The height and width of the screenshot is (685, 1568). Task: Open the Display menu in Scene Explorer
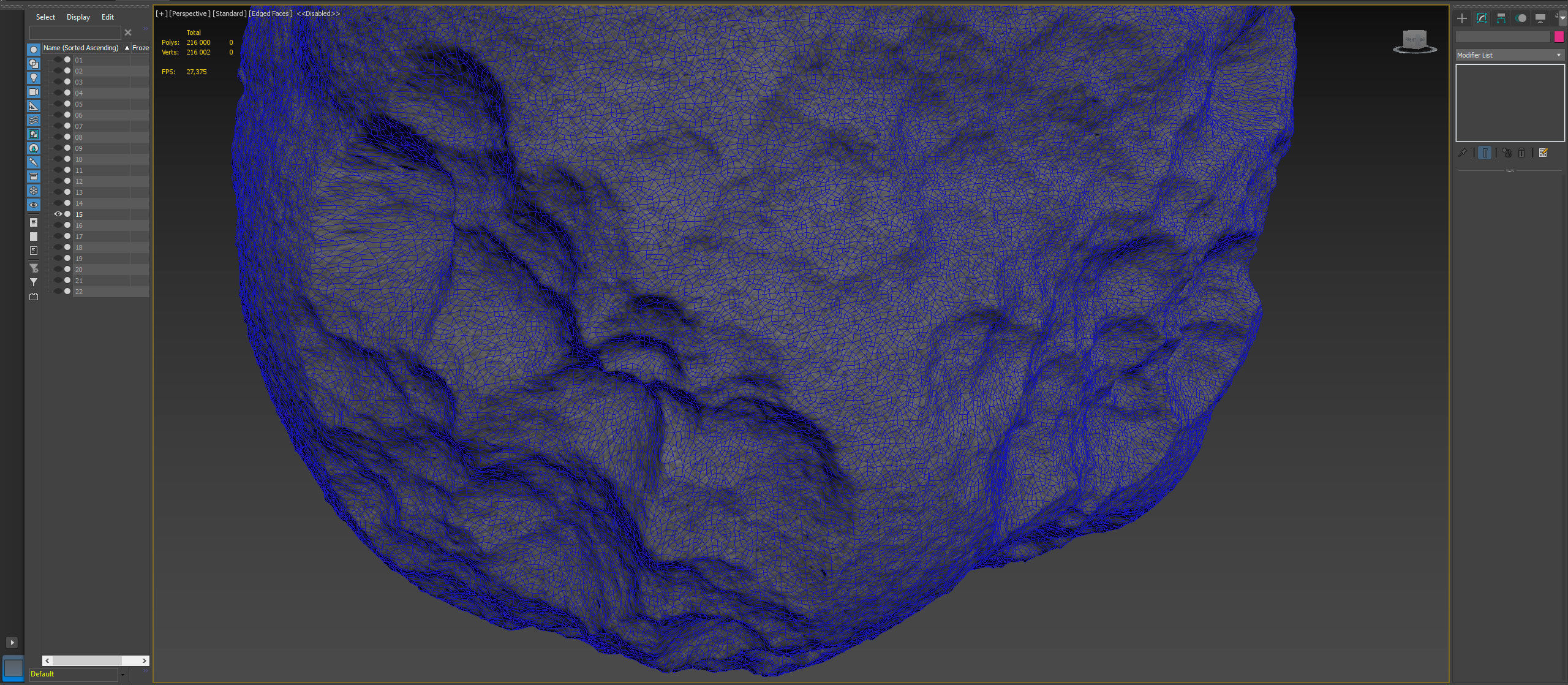pos(78,17)
